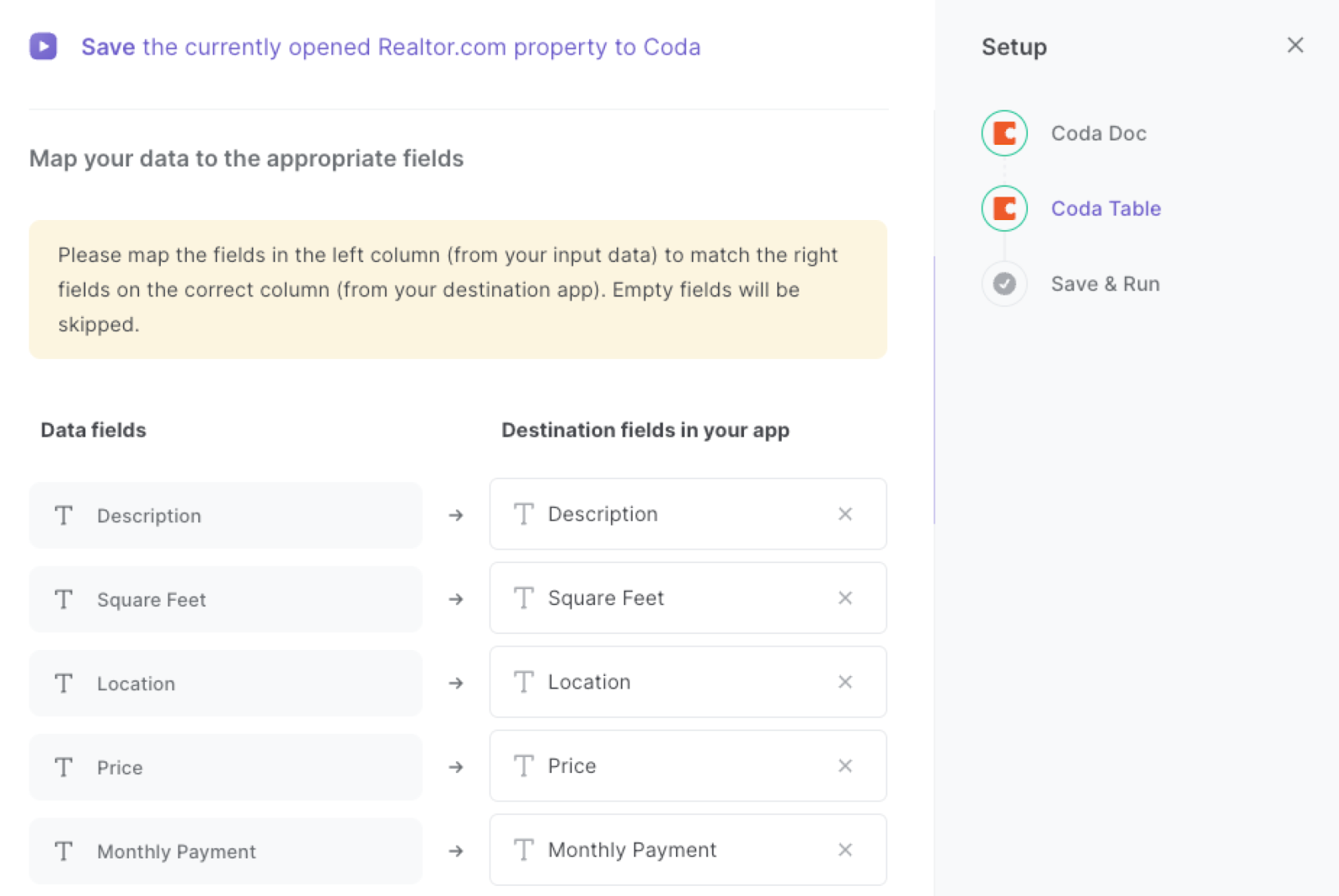Viewport: 1339px width, 896px height.
Task: Click the arrow next to Square Feet mapping
Action: pyautogui.click(x=456, y=599)
